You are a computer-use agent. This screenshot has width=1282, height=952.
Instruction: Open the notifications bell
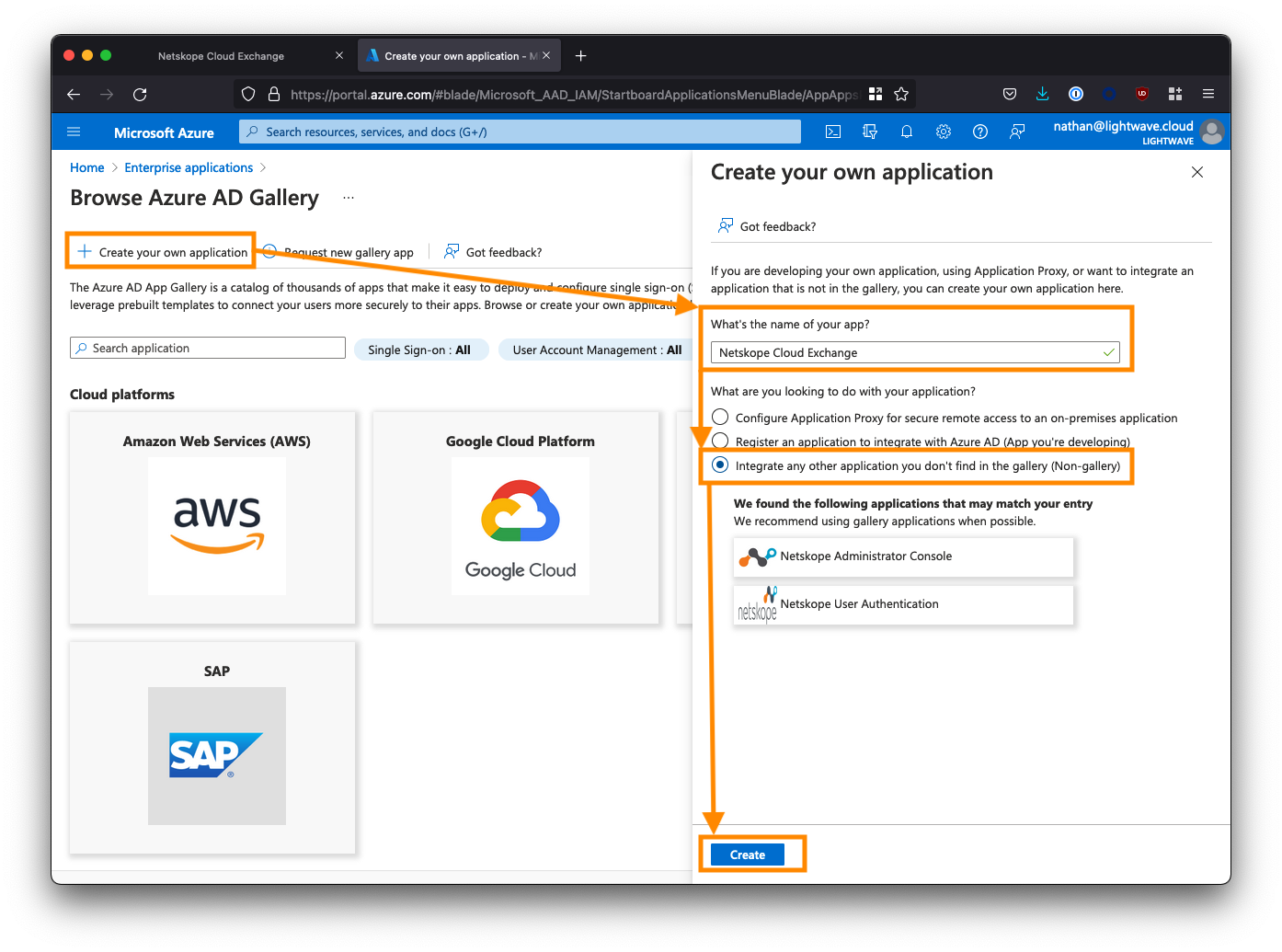907,132
